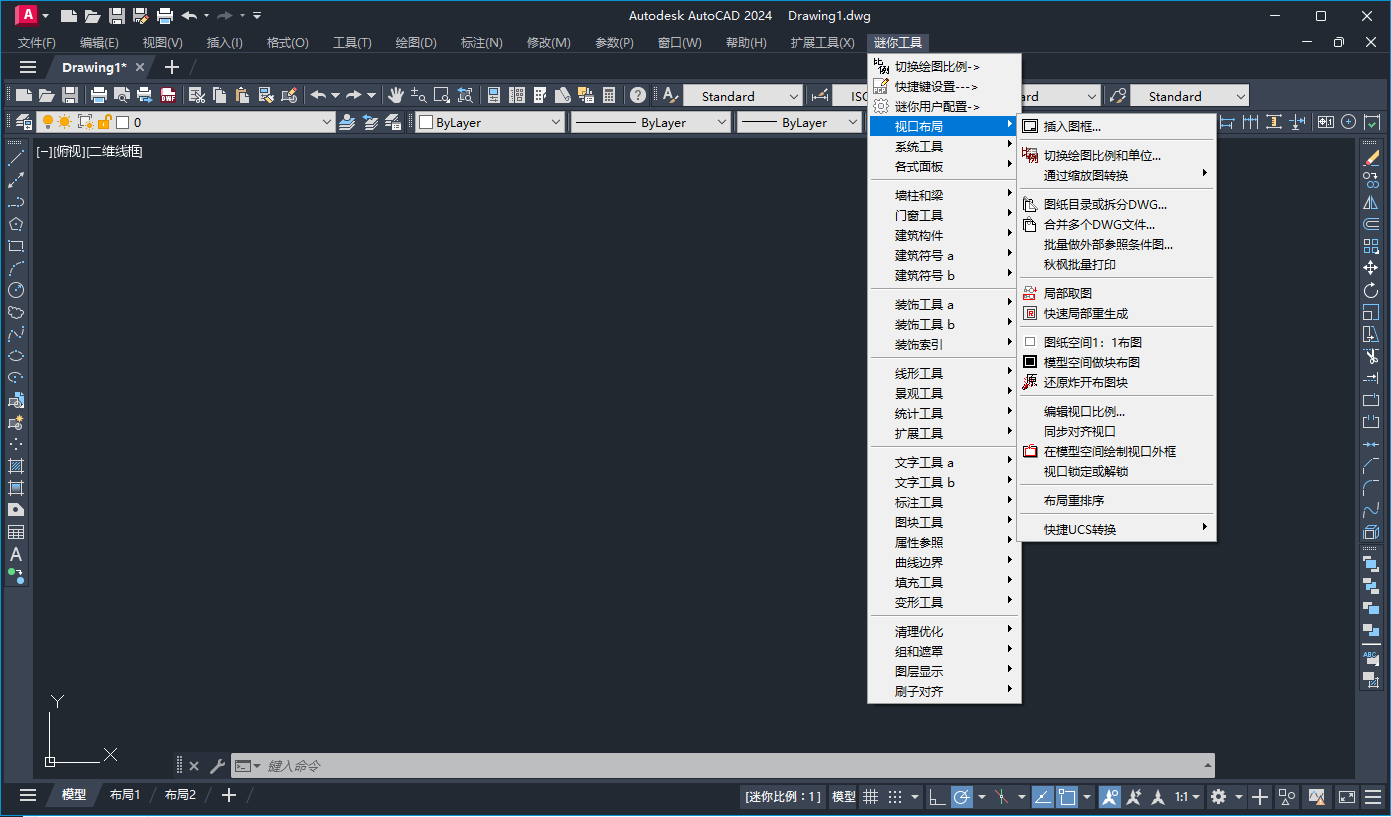Toggle grid display in status bar
This screenshot has height=817, width=1391.
[871, 797]
